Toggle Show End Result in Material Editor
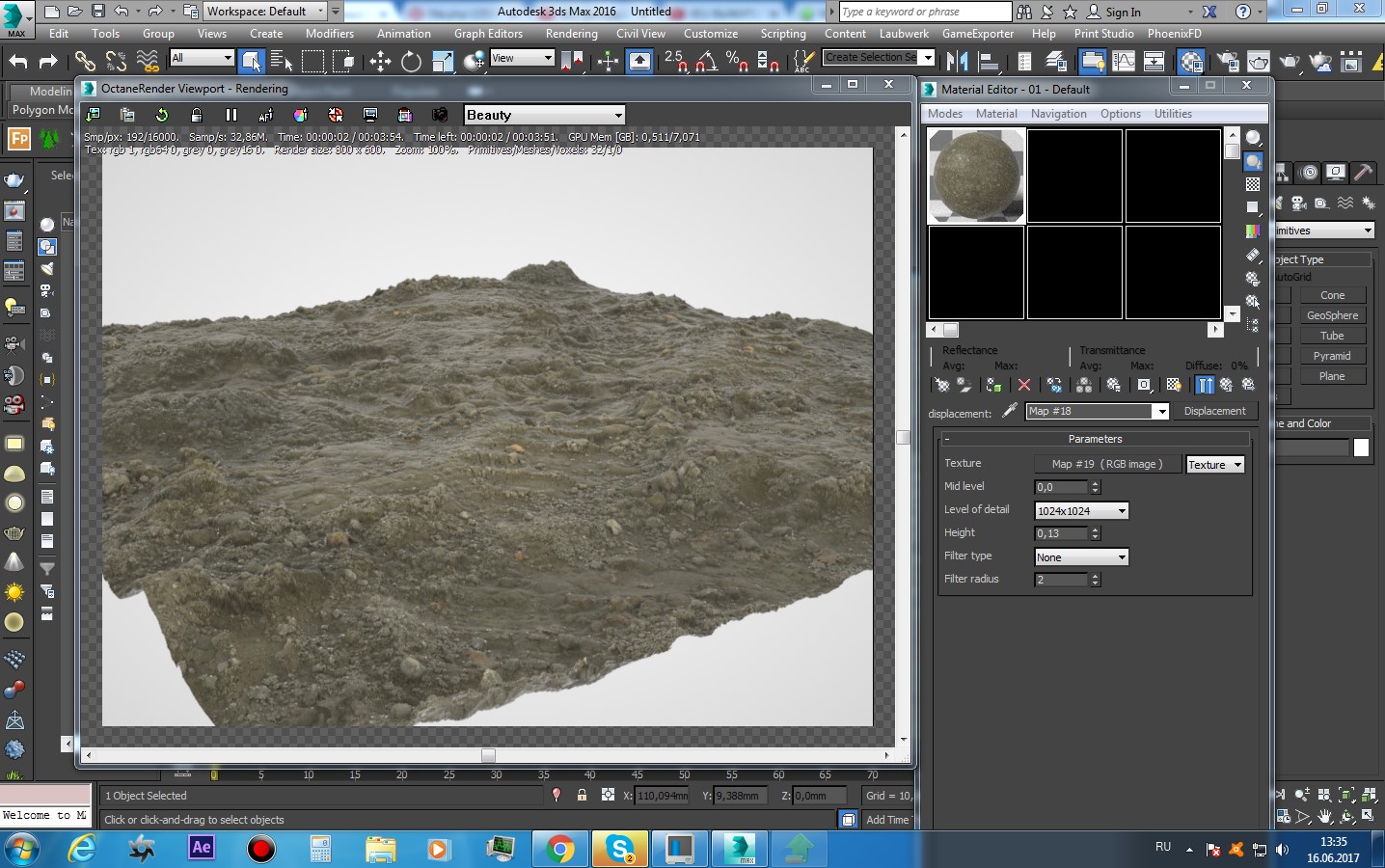The height and width of the screenshot is (868, 1385). pyautogui.click(x=1205, y=385)
